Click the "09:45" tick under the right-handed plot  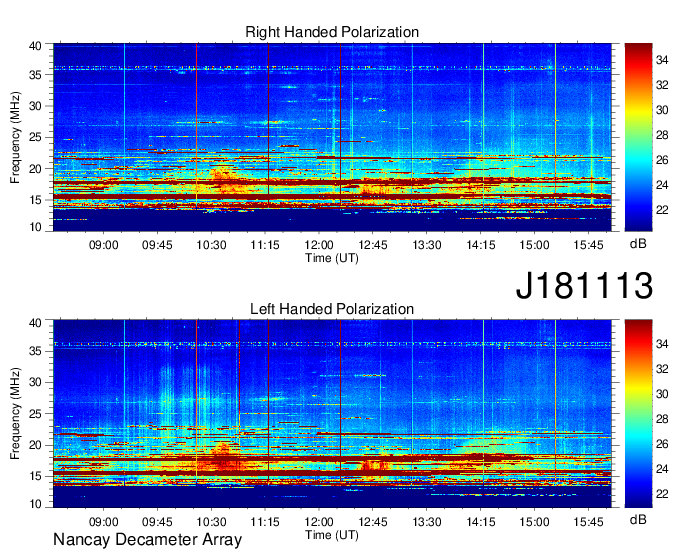pos(157,245)
